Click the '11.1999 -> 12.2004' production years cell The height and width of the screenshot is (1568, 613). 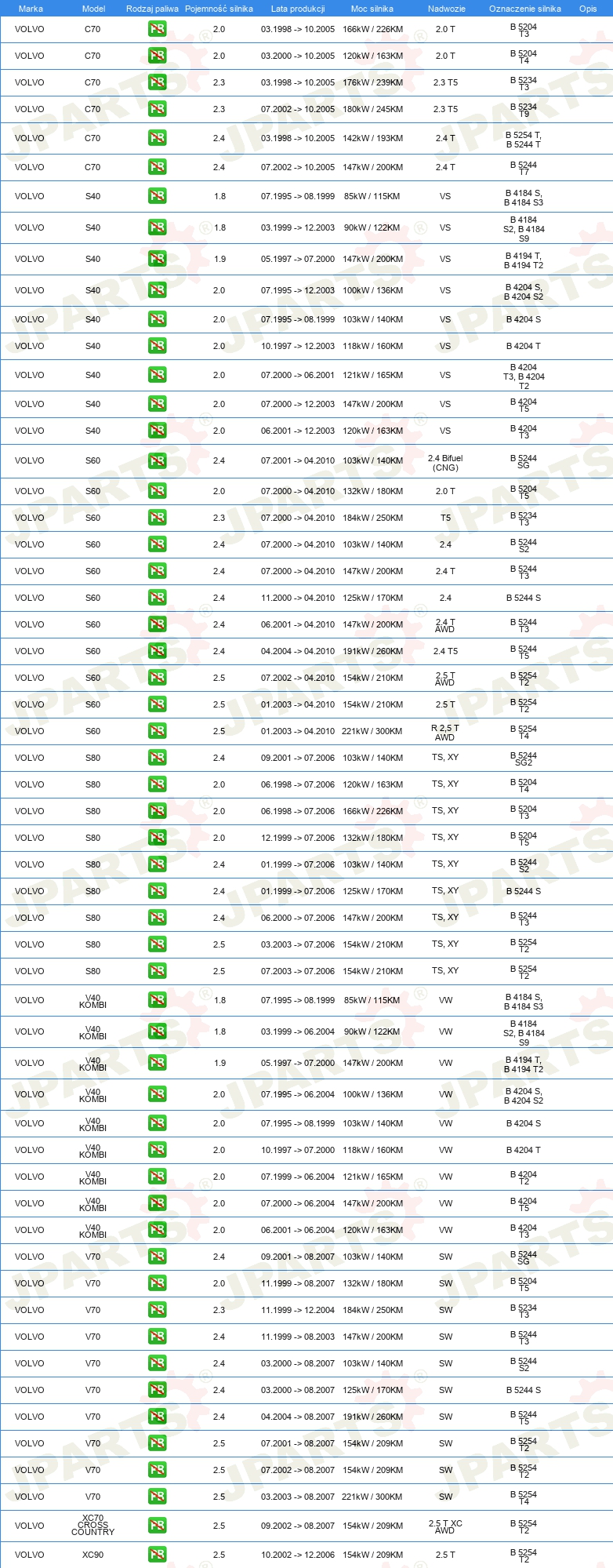tap(298, 1310)
